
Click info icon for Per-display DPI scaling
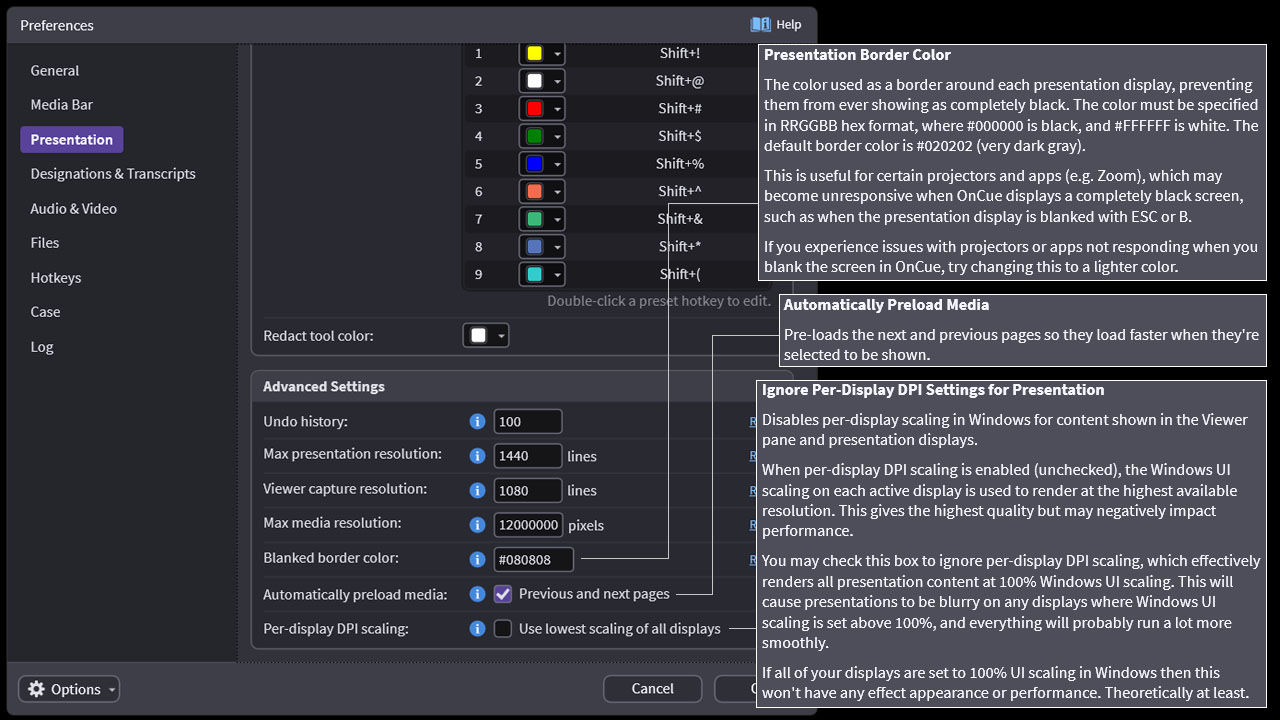[x=477, y=629]
